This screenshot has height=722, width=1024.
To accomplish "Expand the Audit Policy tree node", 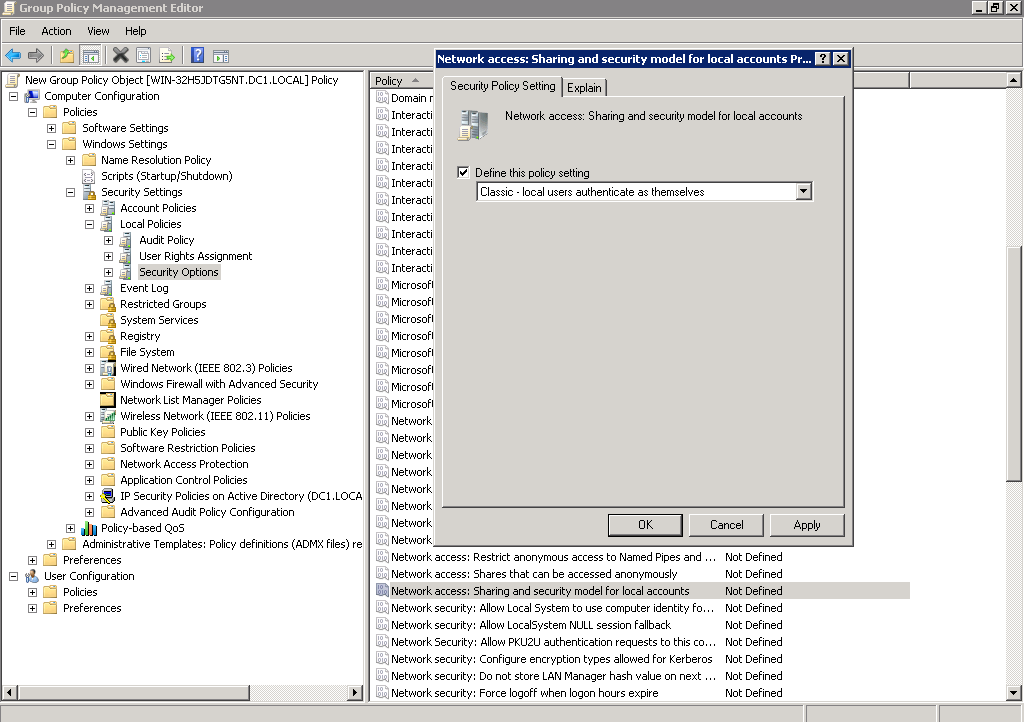I will (108, 240).
